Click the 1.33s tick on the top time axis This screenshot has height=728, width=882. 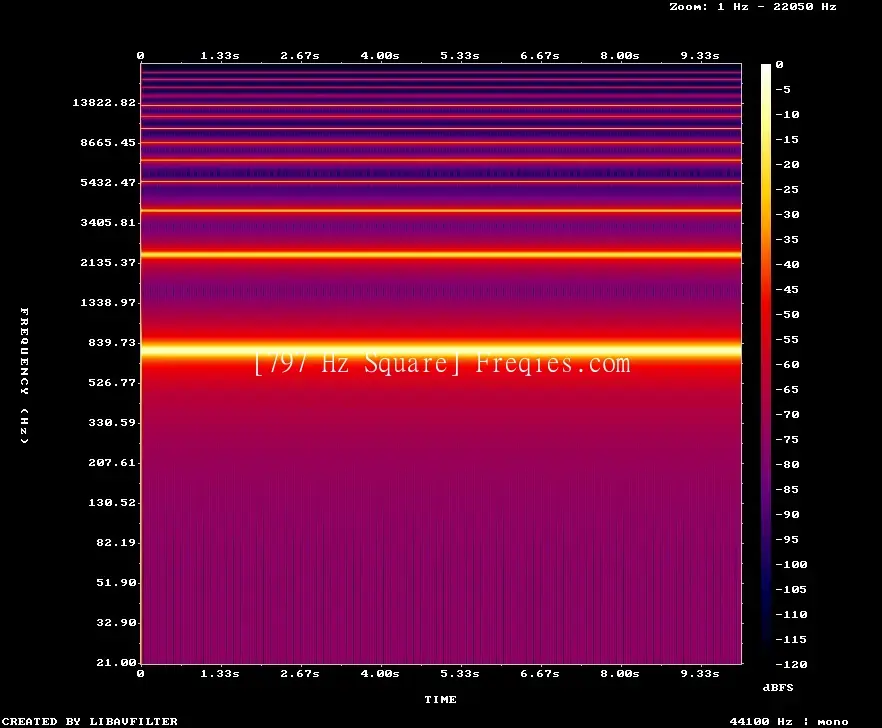220,55
